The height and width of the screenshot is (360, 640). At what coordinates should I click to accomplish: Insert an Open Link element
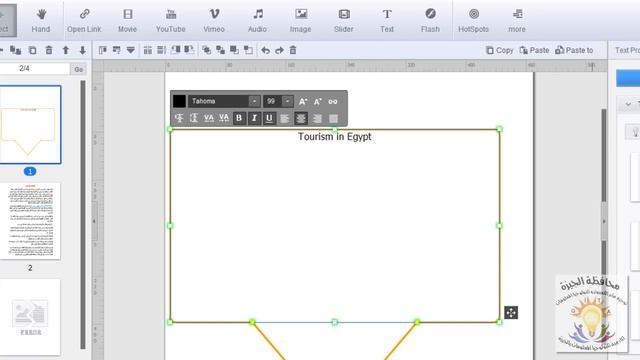pyautogui.click(x=84, y=20)
